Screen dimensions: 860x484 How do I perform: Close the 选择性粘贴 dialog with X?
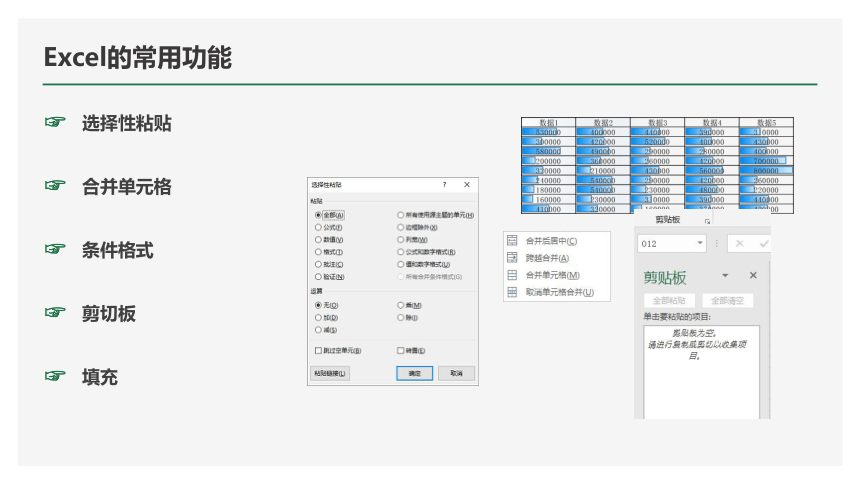467,185
